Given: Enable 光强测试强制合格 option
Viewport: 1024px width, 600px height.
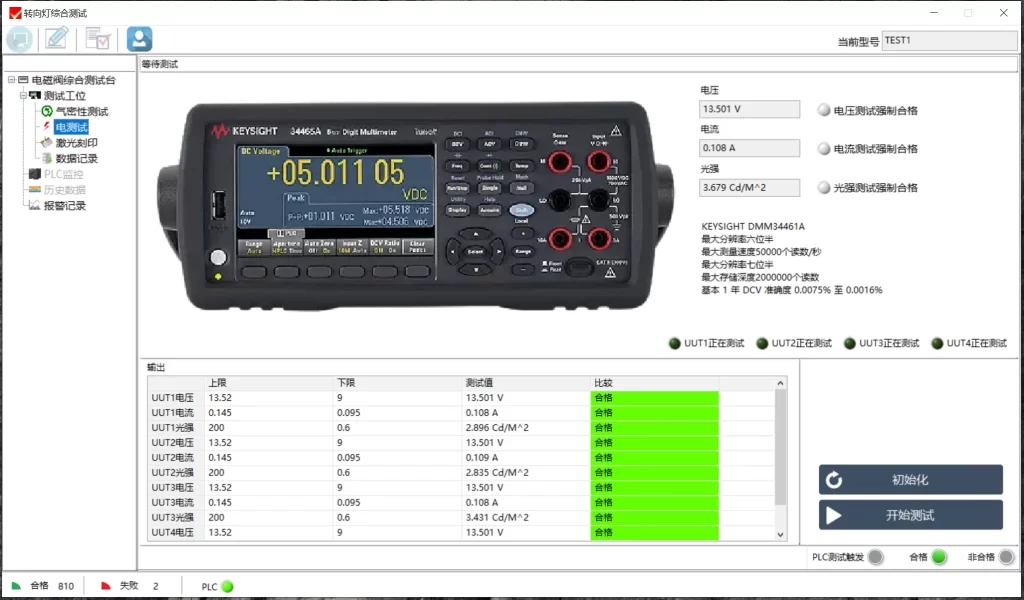Looking at the screenshot, I should click(x=824, y=188).
